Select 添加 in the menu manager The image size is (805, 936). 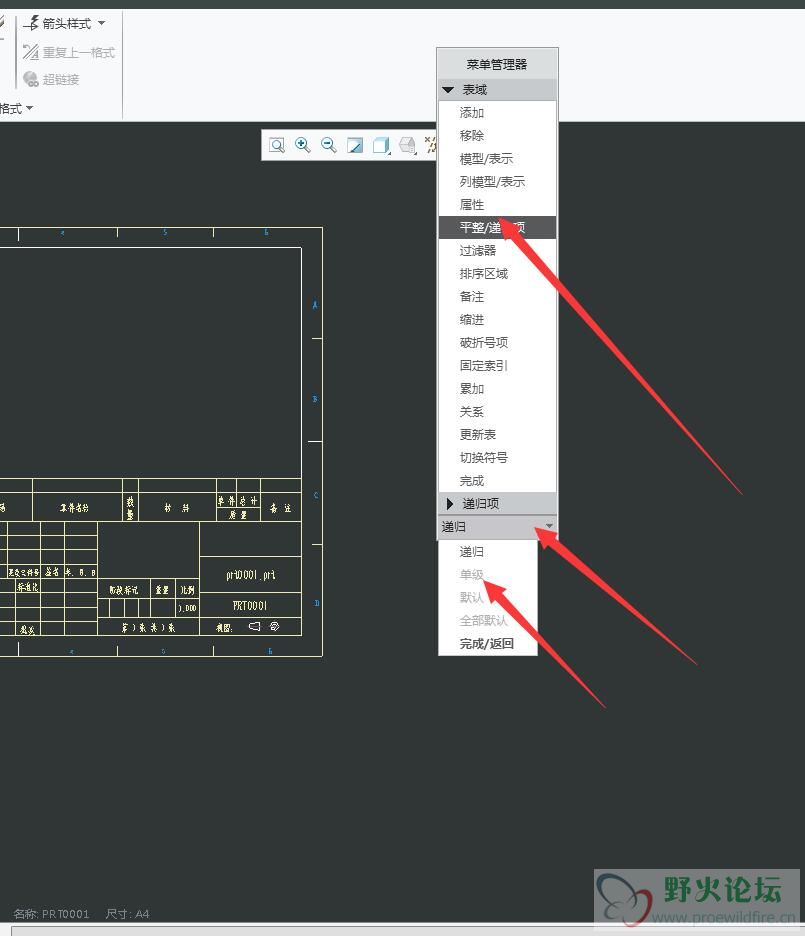point(471,113)
